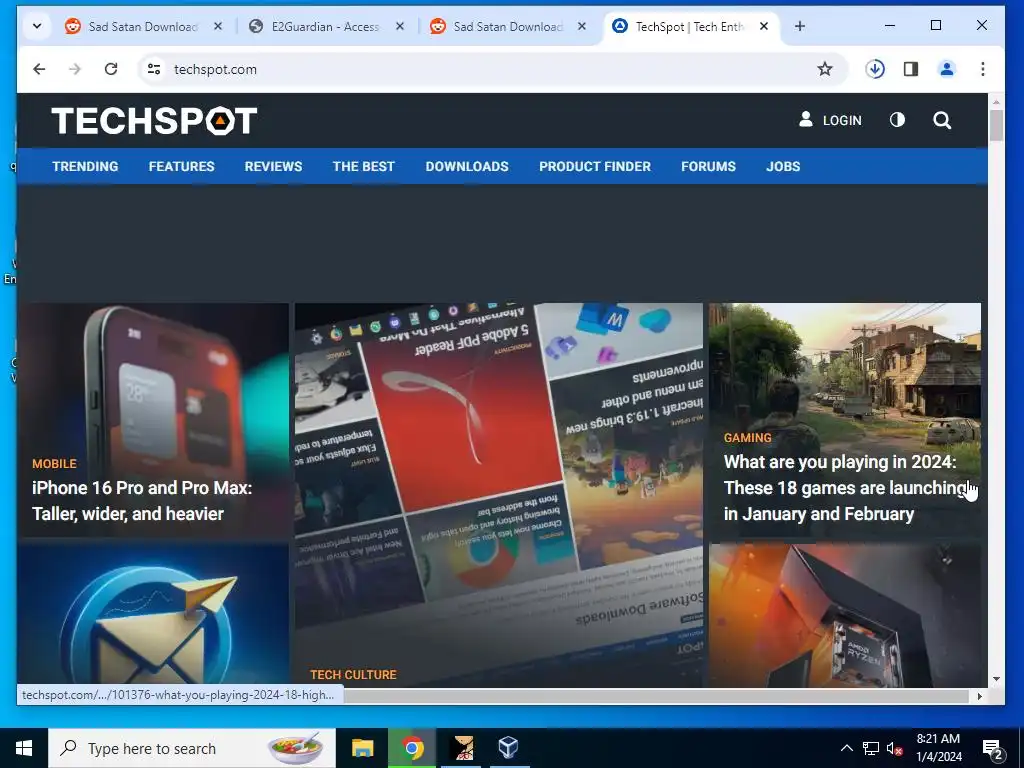Show hidden system tray icons
The height and width of the screenshot is (768, 1024).
tap(846, 748)
